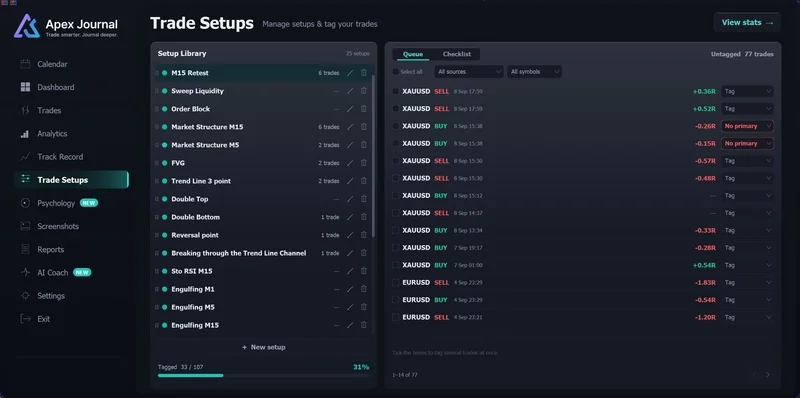Click the Screenshots sidebar icon
800x398 pixels.
25,226
